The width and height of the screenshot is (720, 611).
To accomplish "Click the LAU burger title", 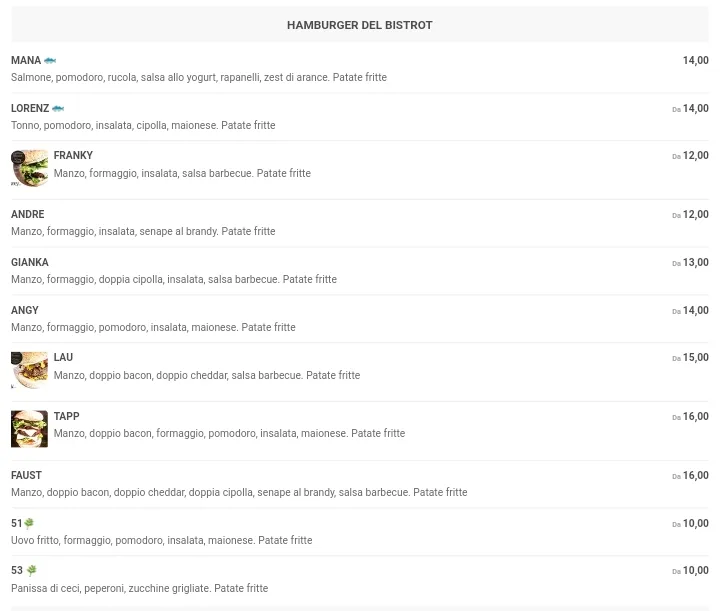I will pyautogui.click(x=63, y=357).
